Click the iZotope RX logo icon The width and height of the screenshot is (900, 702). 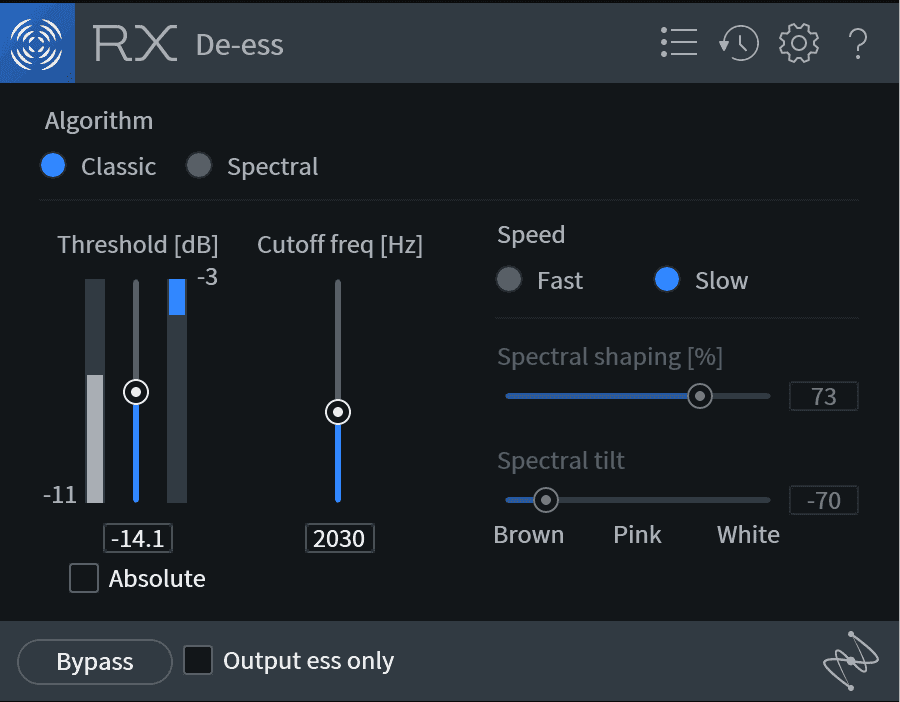(37, 43)
